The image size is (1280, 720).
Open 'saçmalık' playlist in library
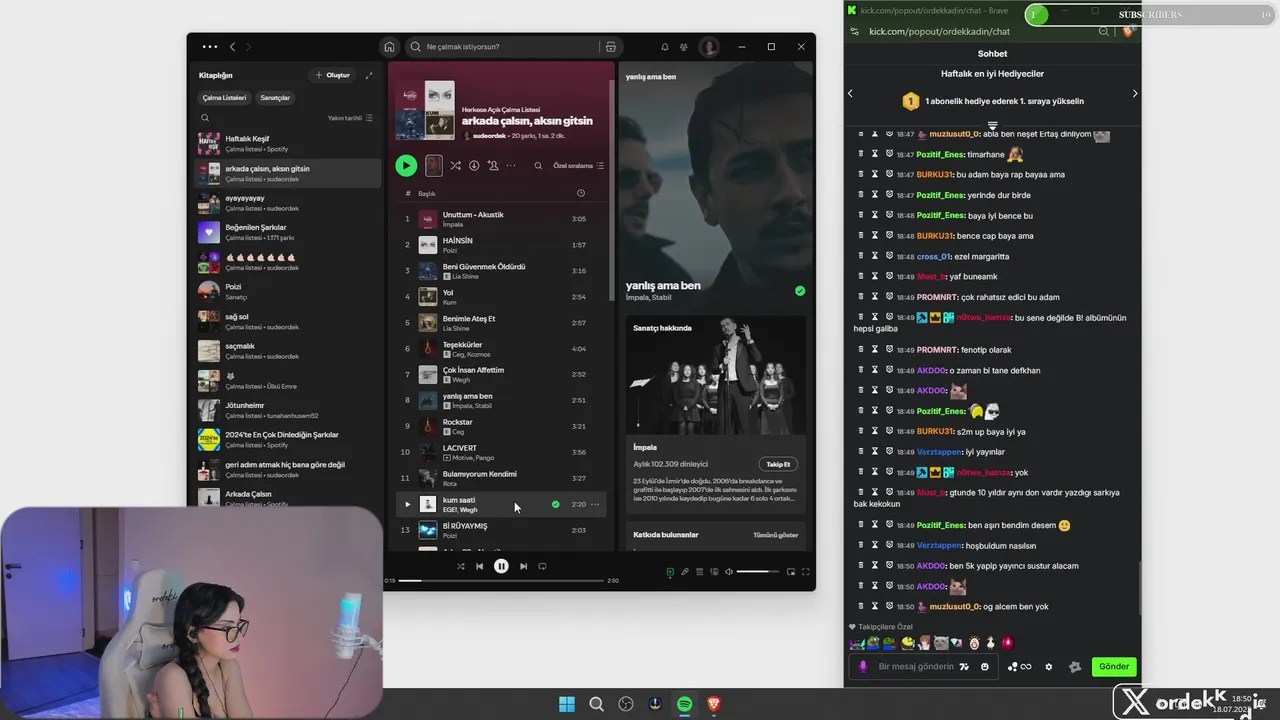pos(288,350)
